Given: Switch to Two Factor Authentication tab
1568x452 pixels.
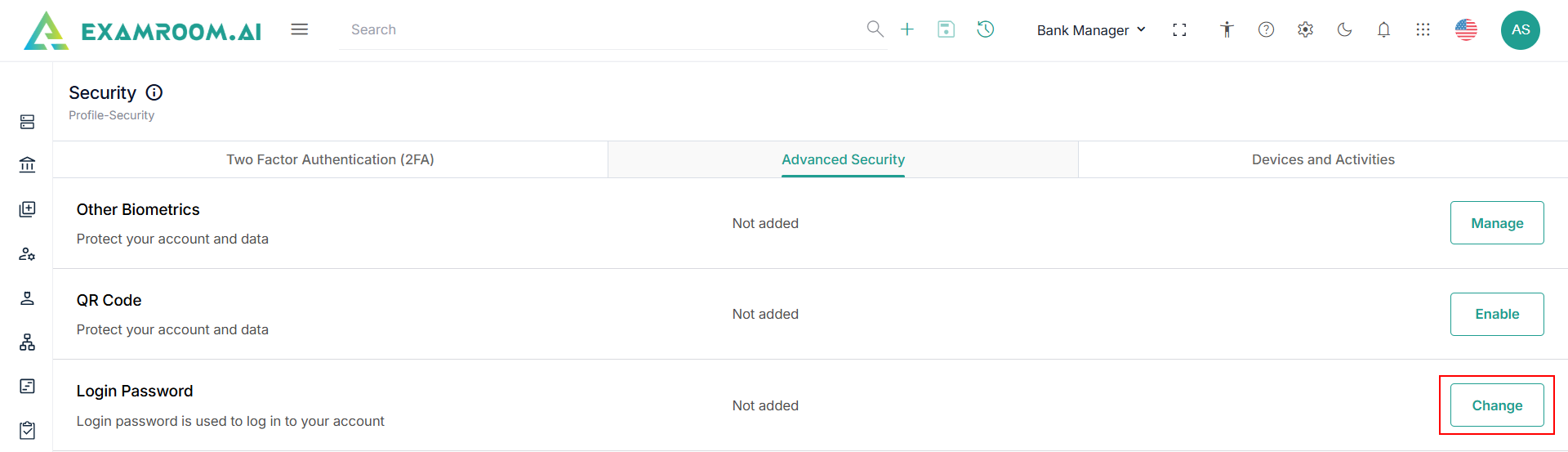Looking at the screenshot, I should pos(330,159).
